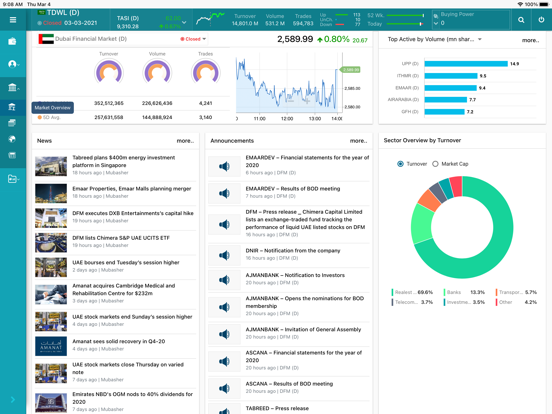Open the globe sidebar icon

tap(12, 139)
